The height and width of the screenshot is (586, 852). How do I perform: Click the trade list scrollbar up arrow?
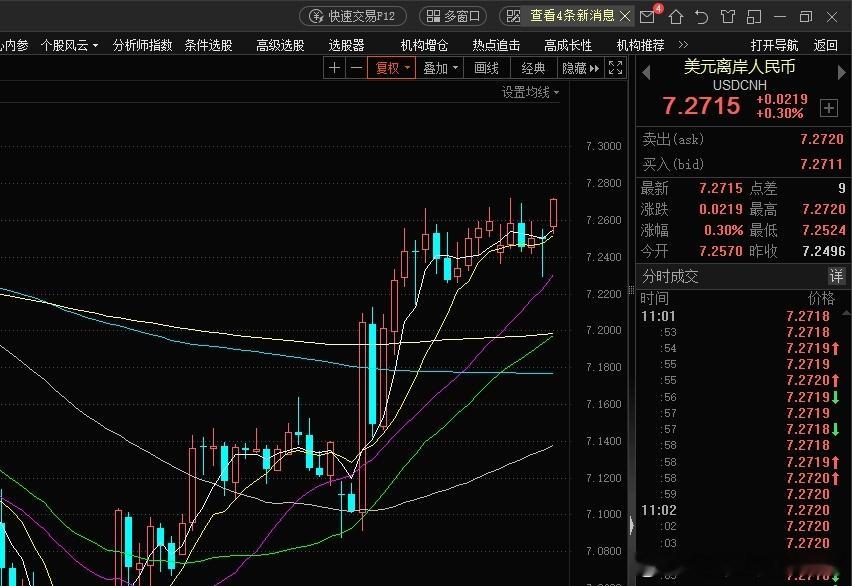(846, 314)
